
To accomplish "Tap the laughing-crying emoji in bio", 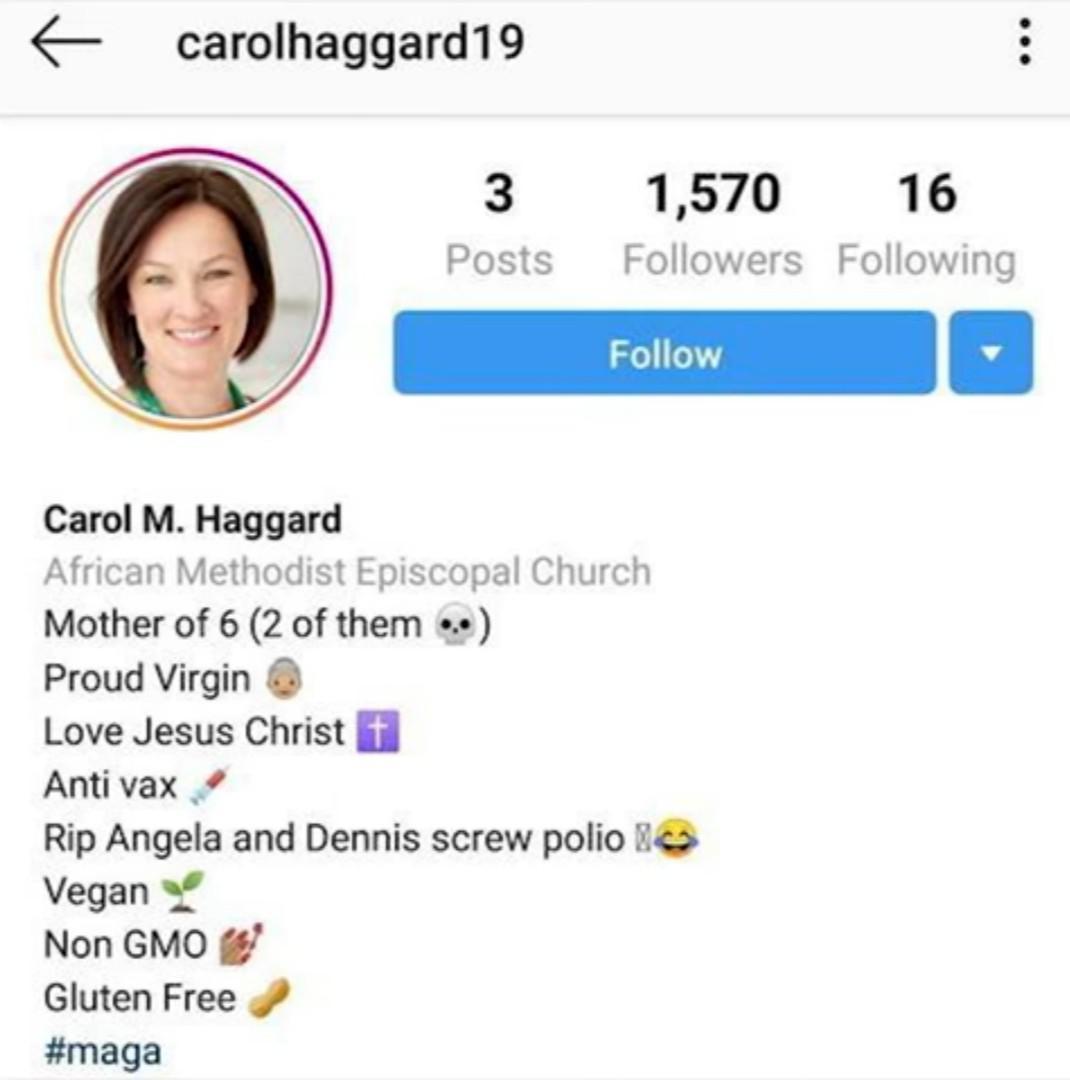I will click(x=676, y=838).
